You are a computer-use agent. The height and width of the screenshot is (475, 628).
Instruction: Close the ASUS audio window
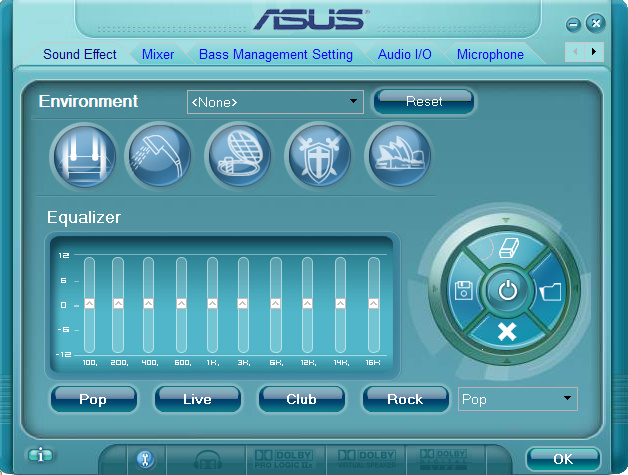(596, 23)
